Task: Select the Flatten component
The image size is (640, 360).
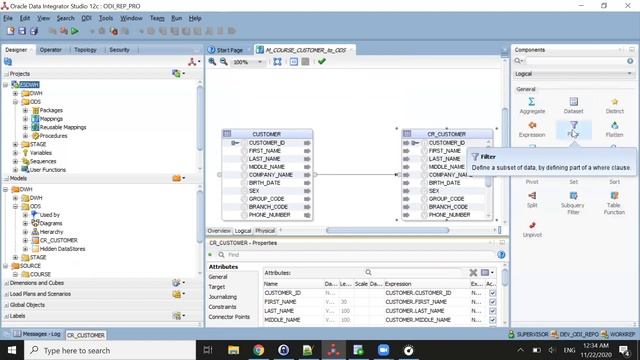Action: tap(614, 129)
